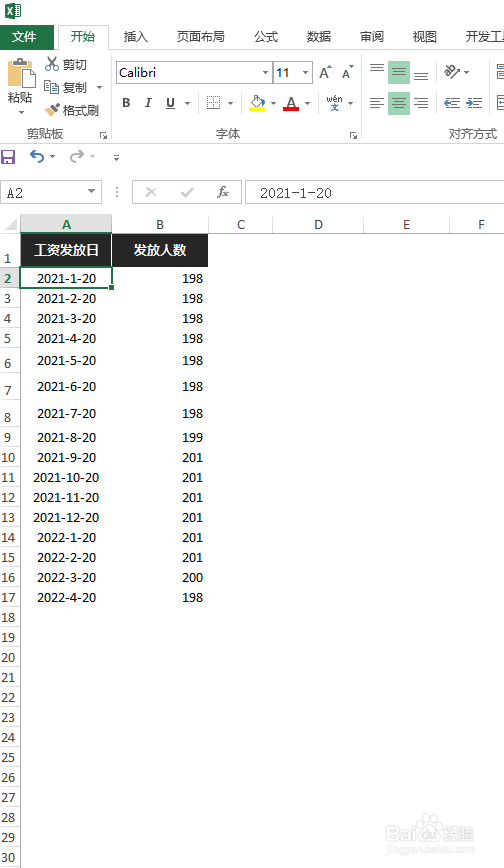Decrease indent icon
Screen dimensions: 504x868
pos(452,103)
